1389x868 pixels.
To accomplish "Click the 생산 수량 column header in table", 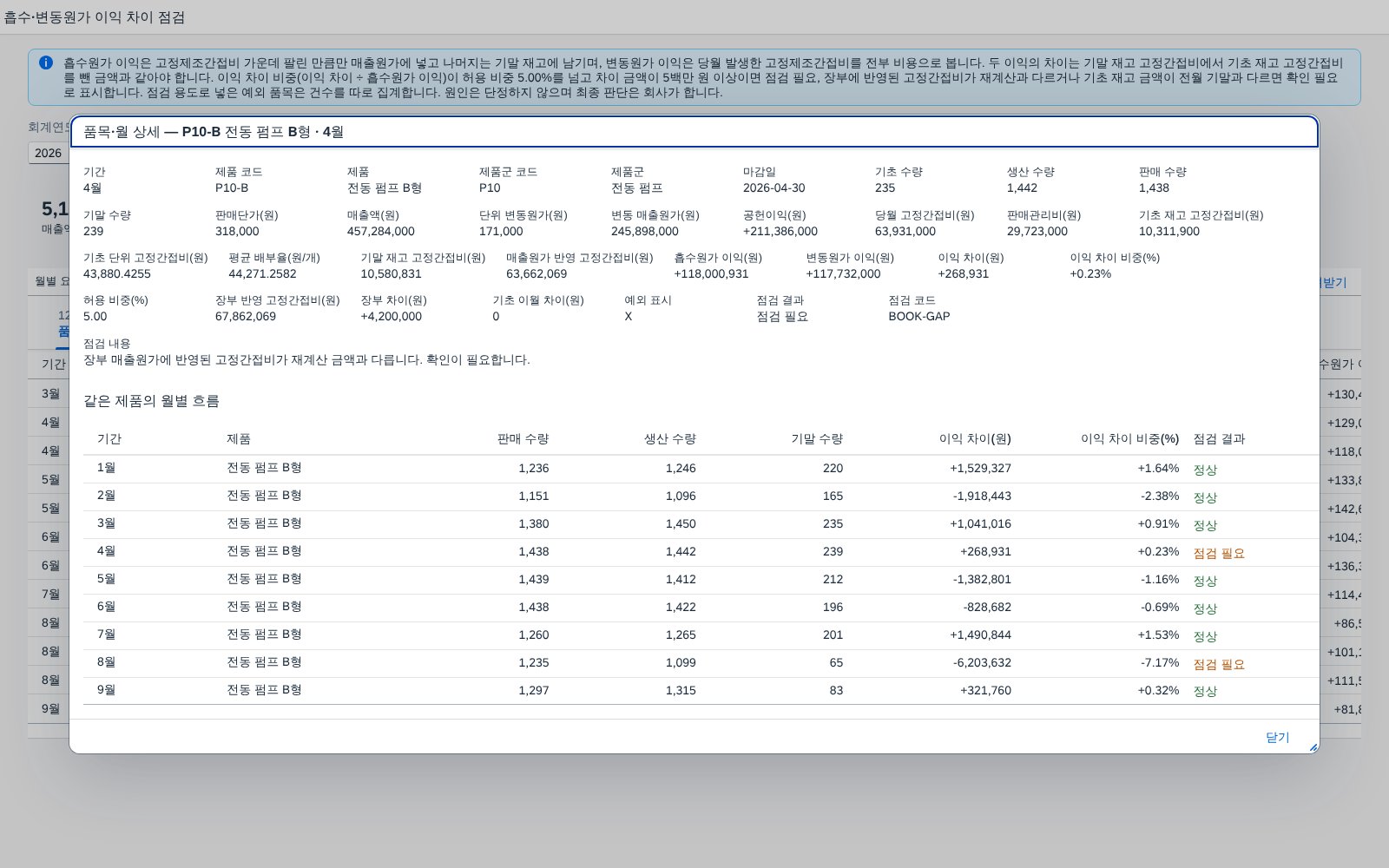I will (x=669, y=439).
